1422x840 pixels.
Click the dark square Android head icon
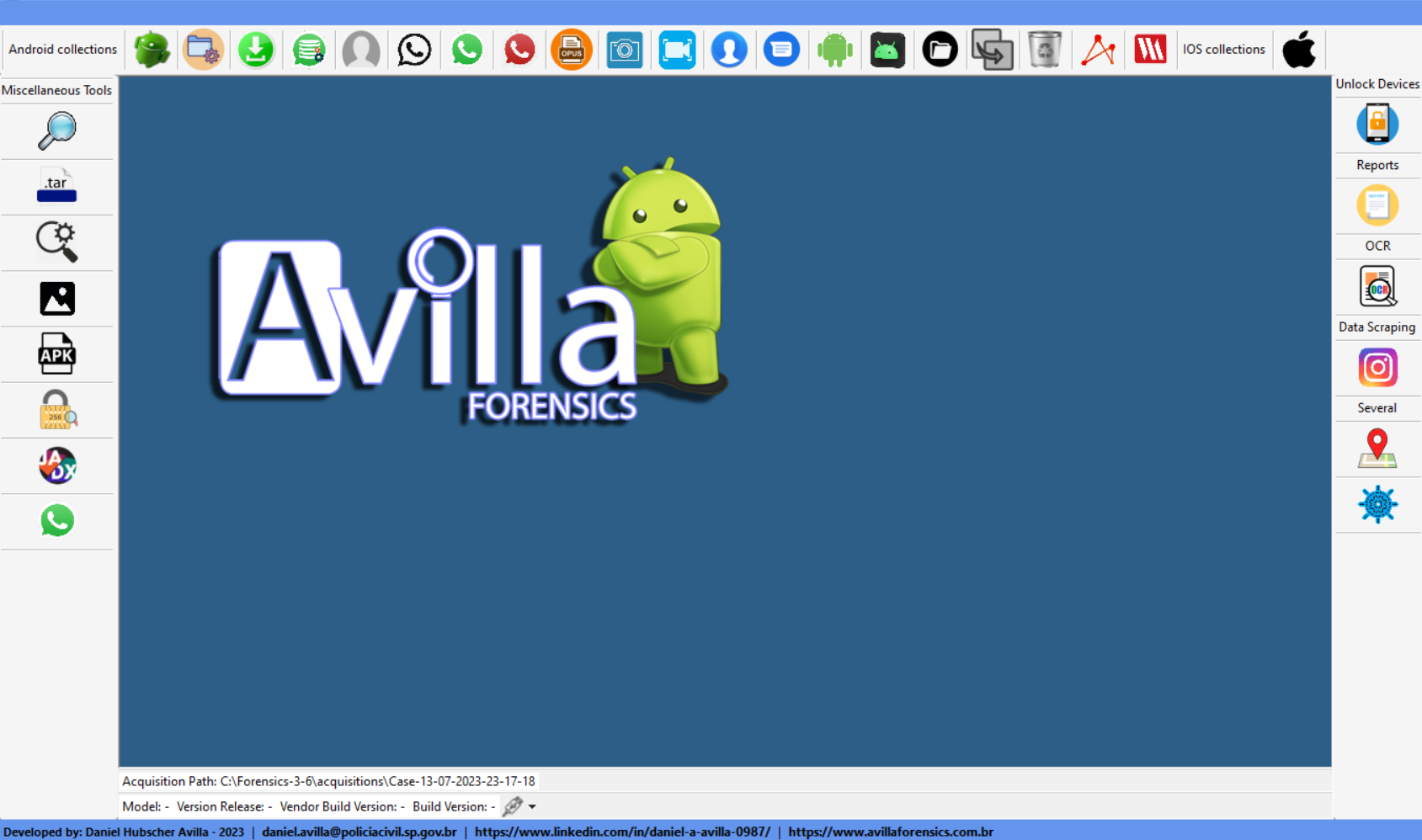tap(887, 50)
